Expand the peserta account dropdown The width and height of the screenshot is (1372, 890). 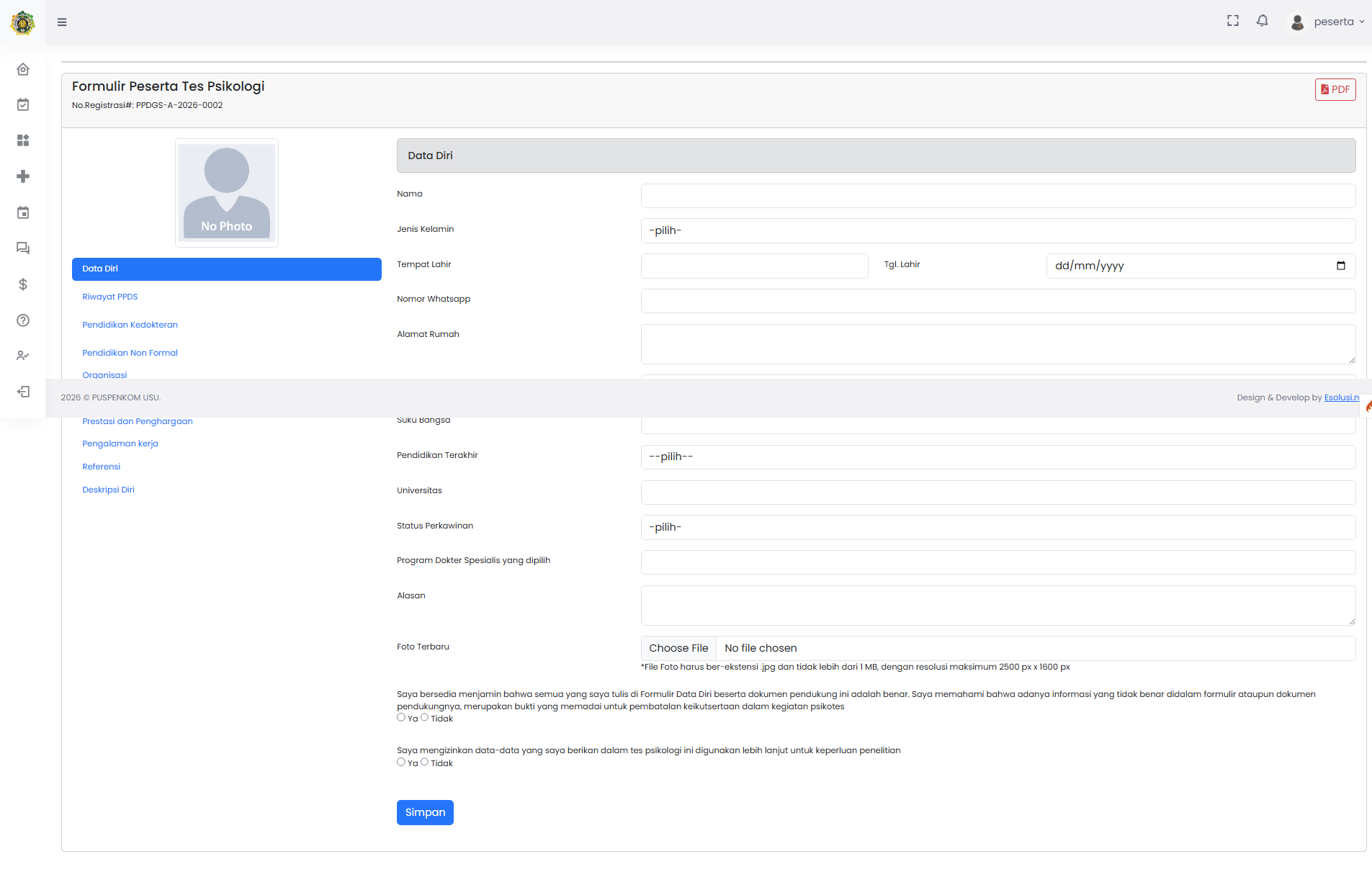[x=1339, y=22]
